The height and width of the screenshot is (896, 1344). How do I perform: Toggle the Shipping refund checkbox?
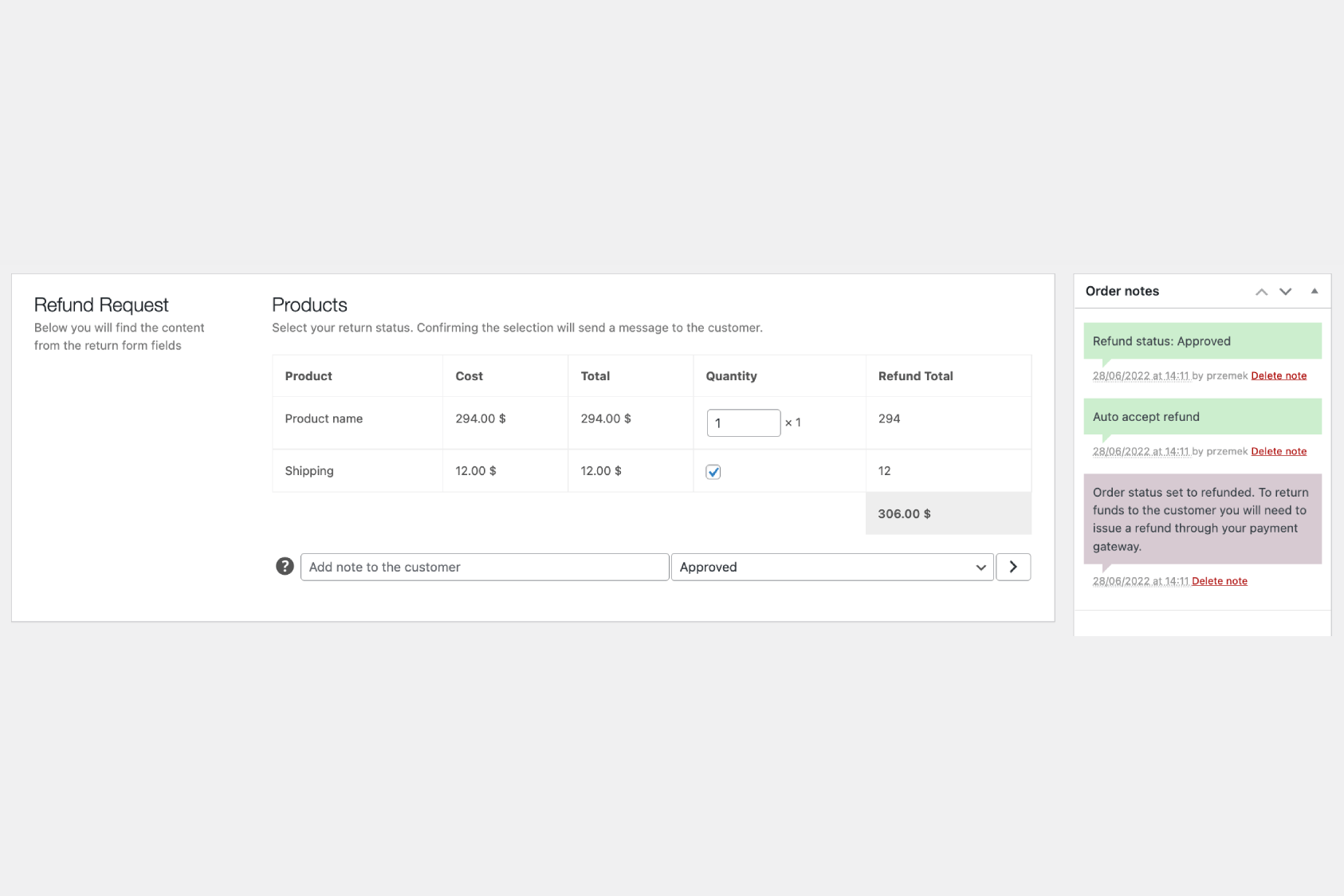coord(713,472)
